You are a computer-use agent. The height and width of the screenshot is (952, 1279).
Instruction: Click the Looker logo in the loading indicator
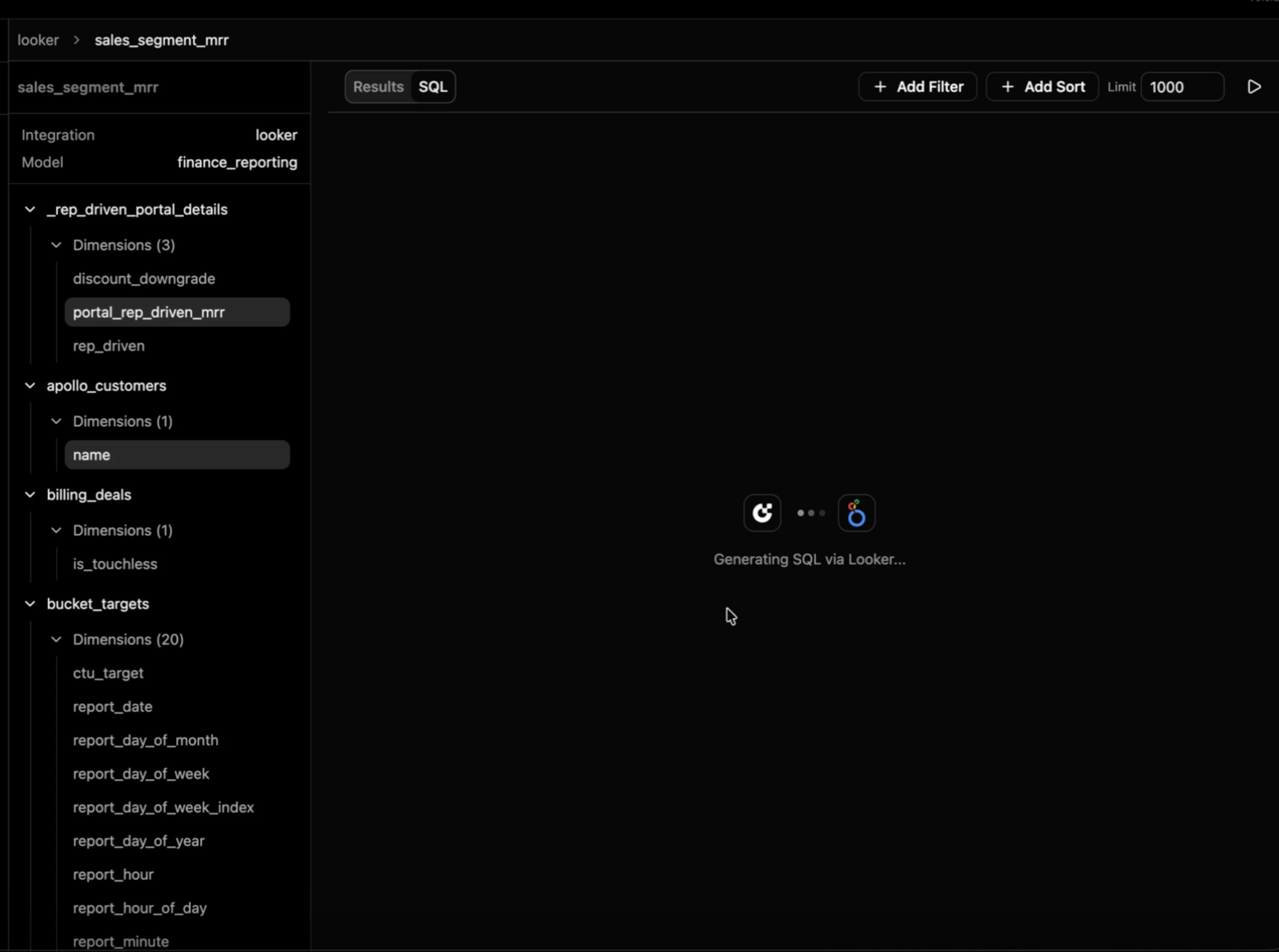762,512
